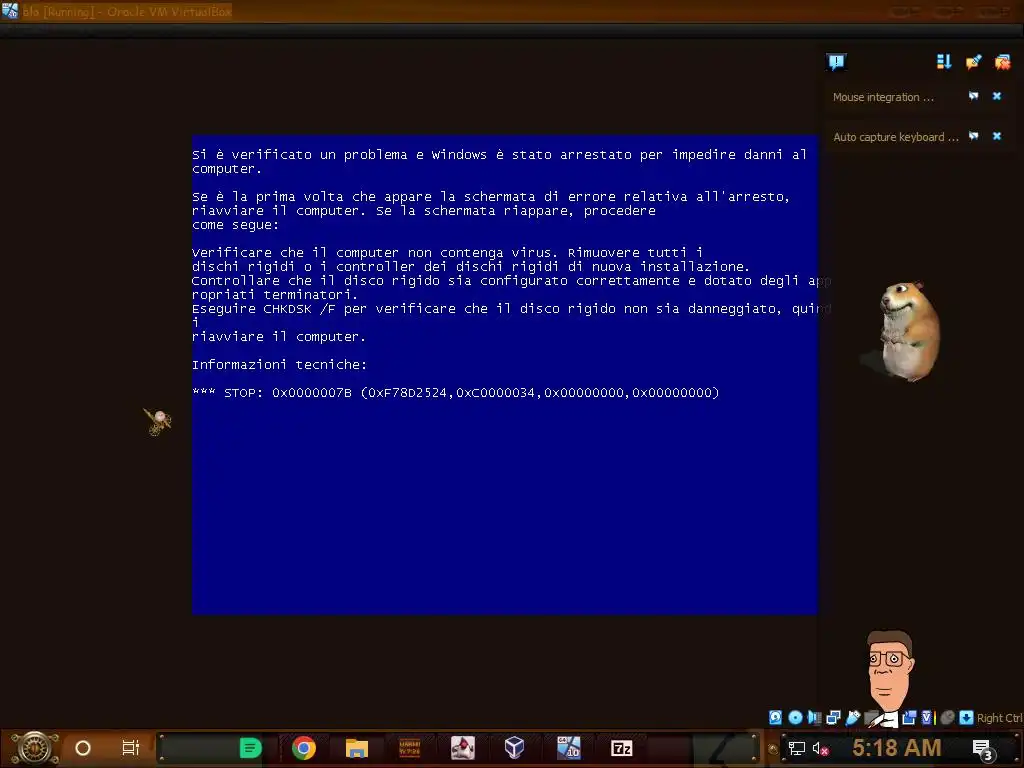Click the USB devices status icon
1024x768 pixels.
point(852,718)
